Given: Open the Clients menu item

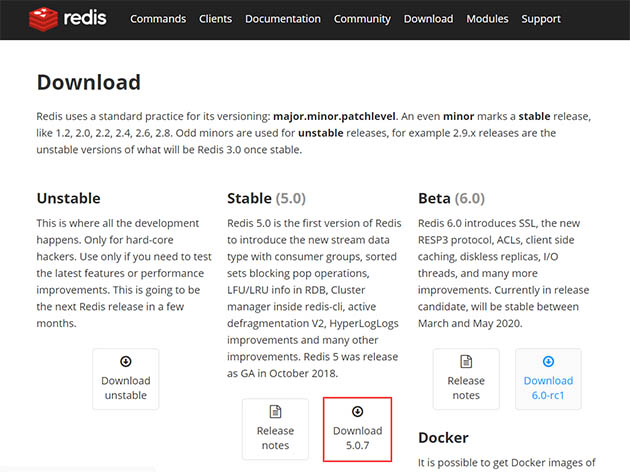Looking at the screenshot, I should (215, 19).
